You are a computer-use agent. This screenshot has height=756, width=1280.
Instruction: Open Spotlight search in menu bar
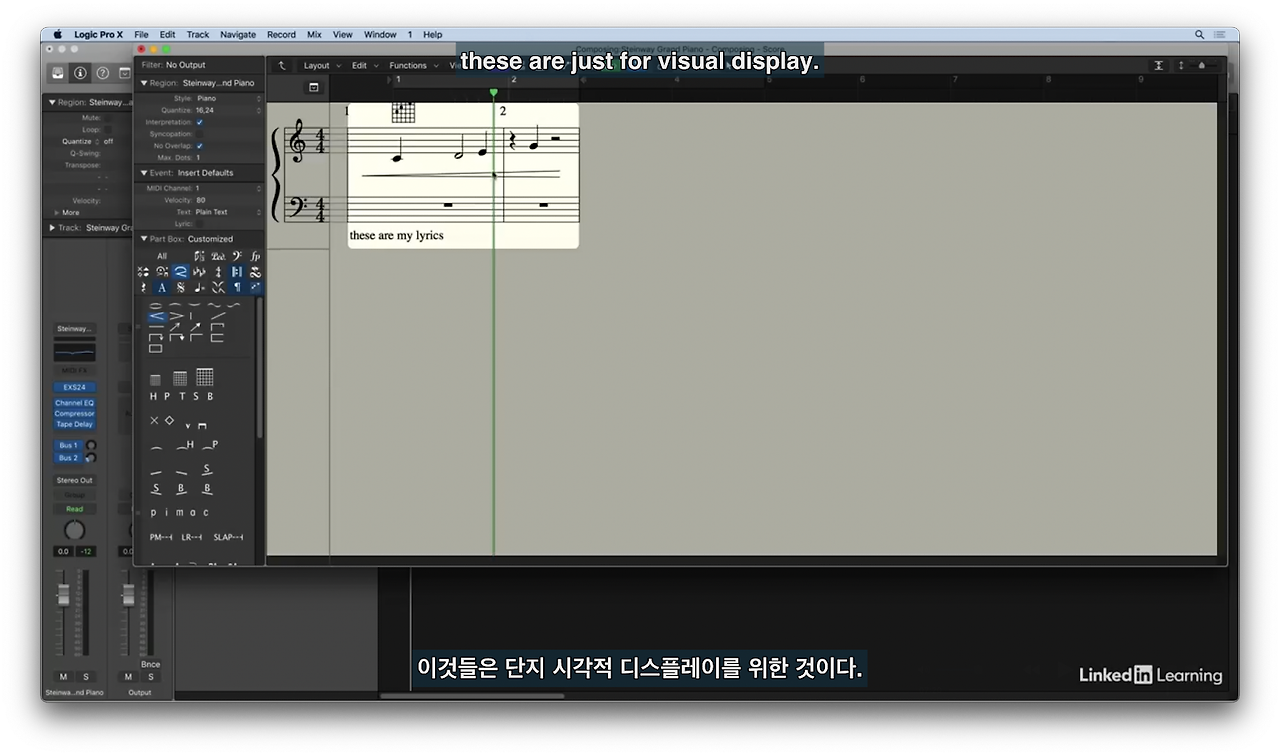point(1199,34)
